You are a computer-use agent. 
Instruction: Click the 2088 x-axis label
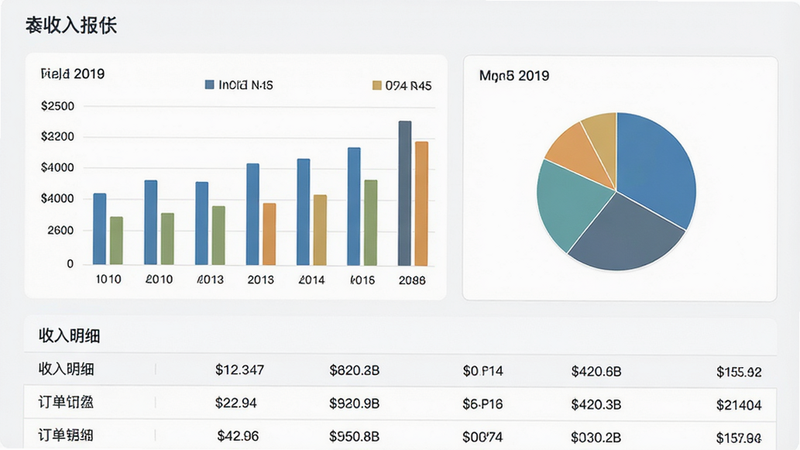tap(412, 280)
